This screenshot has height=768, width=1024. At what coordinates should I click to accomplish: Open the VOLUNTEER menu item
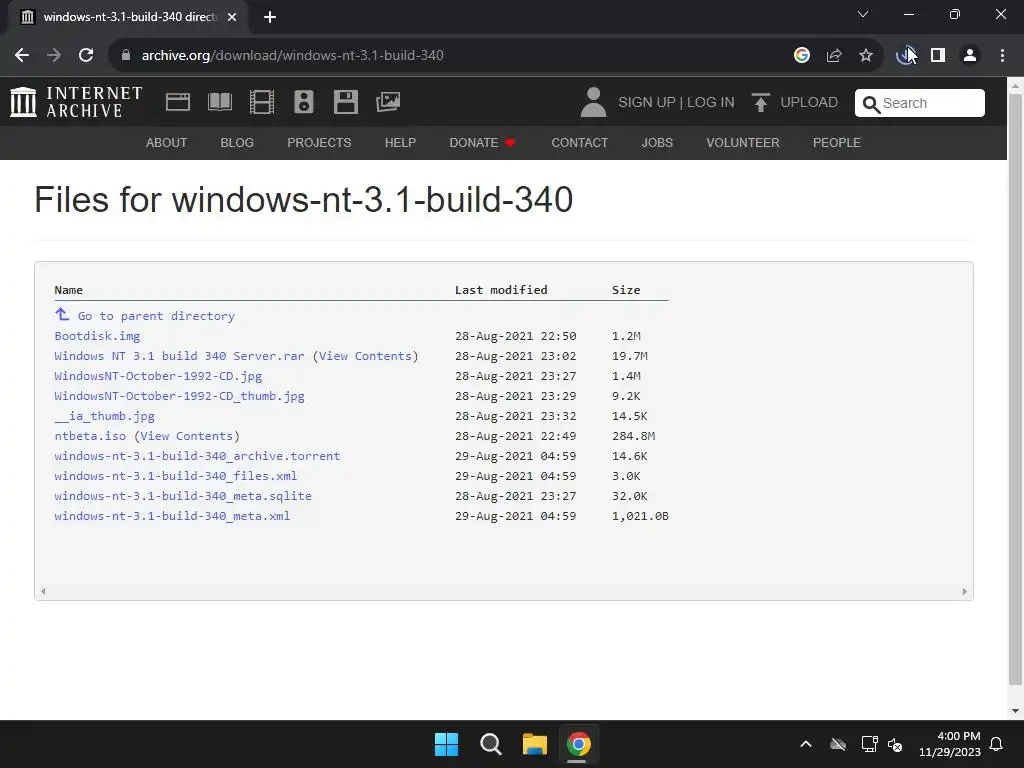(x=743, y=142)
